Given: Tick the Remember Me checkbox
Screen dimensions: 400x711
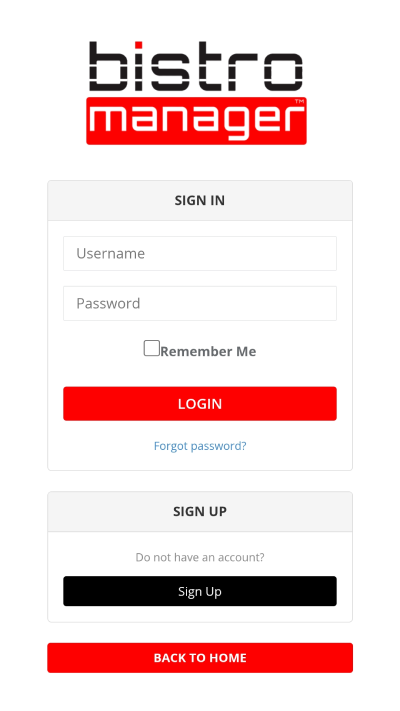Looking at the screenshot, I should (151, 348).
